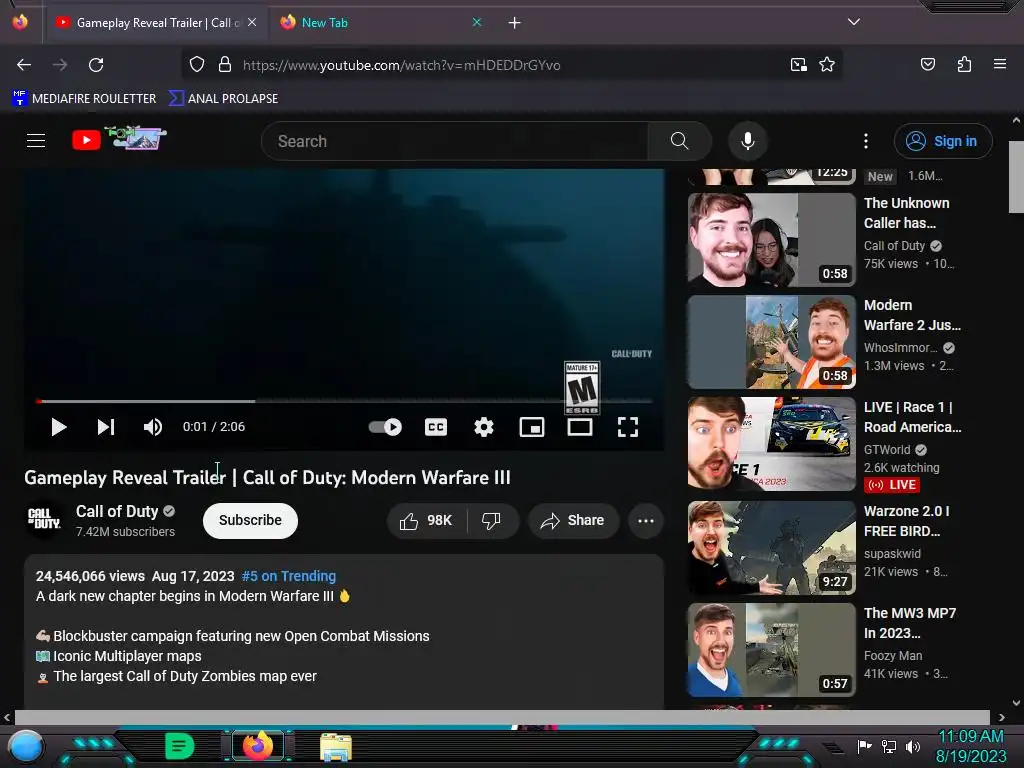Dislike this video
The width and height of the screenshot is (1024, 768).
click(491, 520)
